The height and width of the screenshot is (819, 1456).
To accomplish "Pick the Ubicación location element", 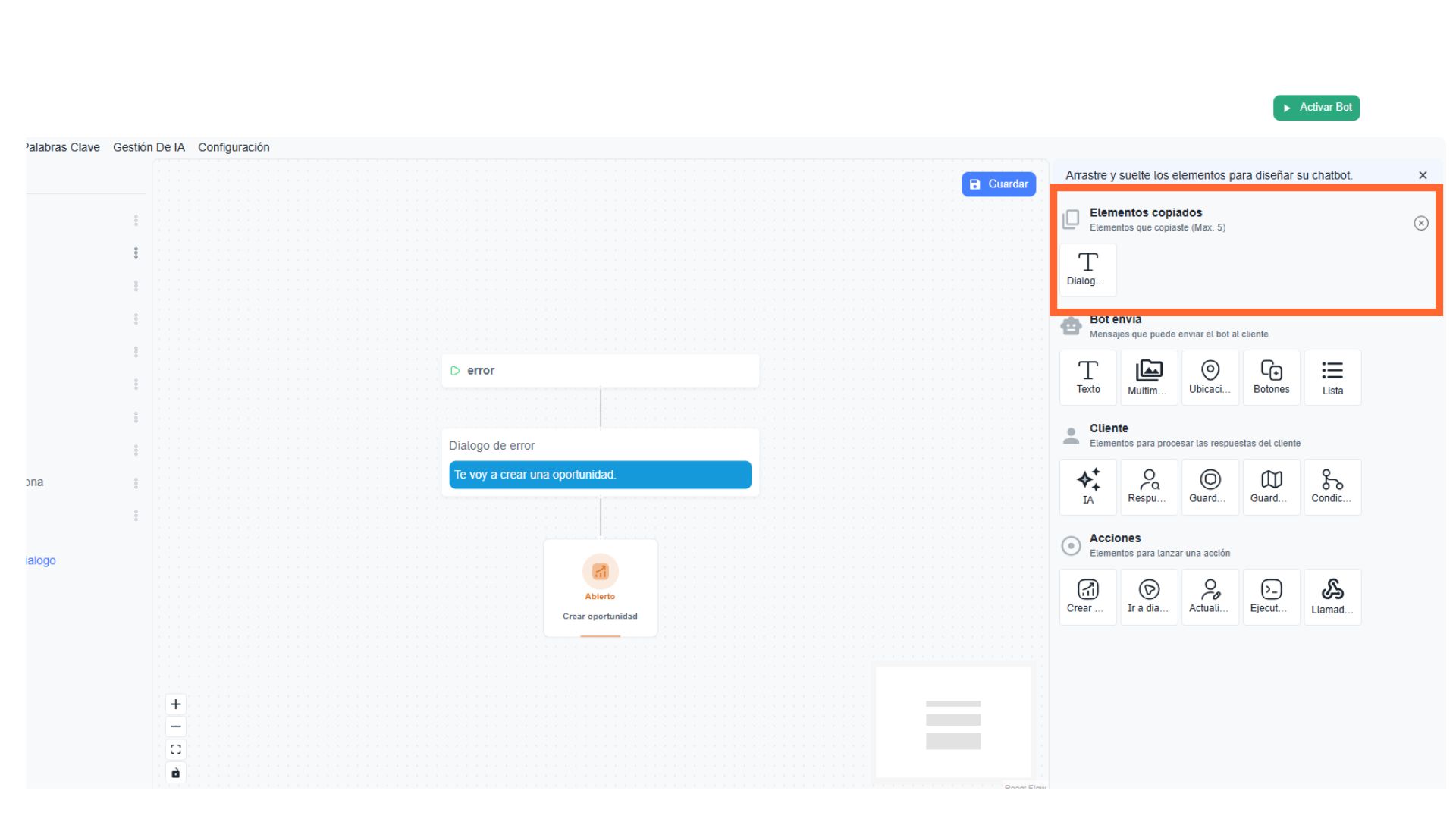I will 1210,377.
